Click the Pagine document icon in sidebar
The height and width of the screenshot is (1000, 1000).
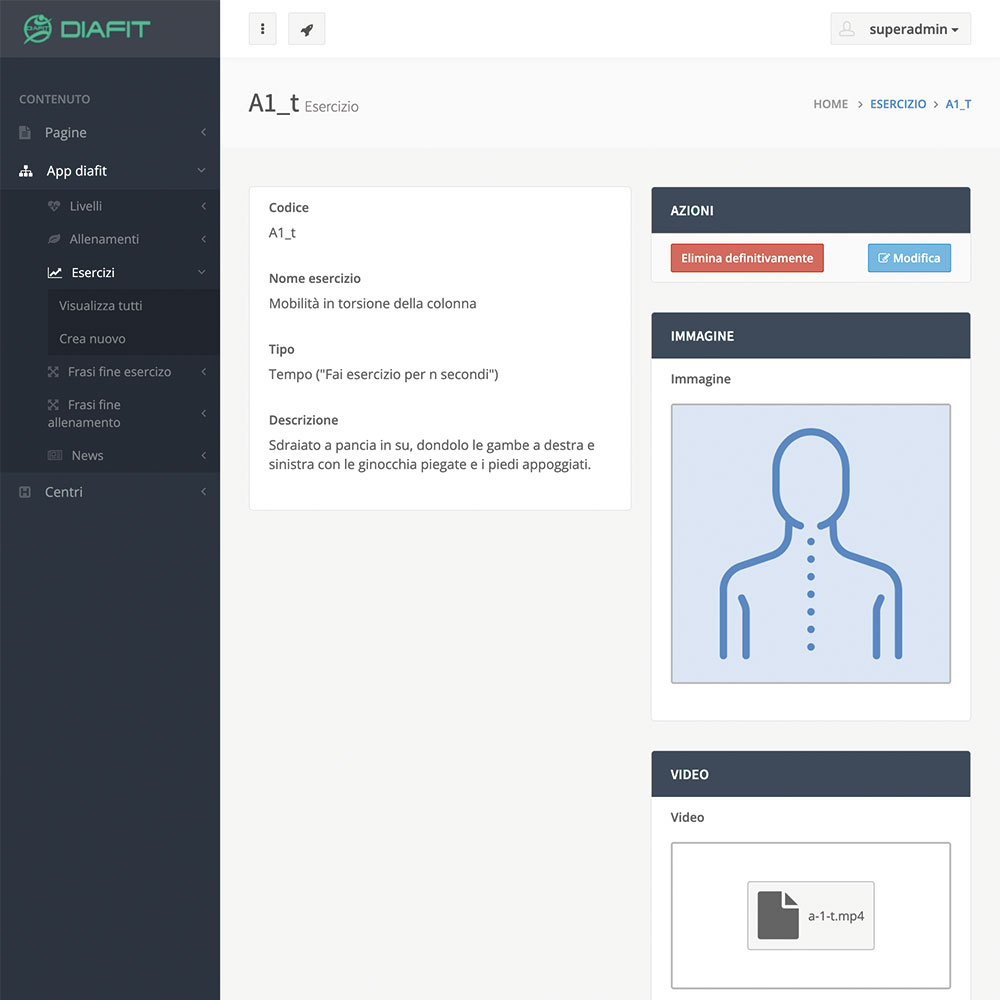[x=26, y=133]
